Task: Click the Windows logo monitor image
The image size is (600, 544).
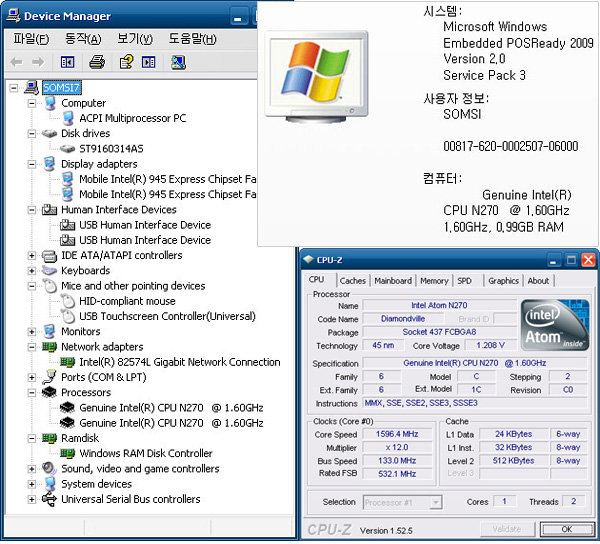Action: tap(317, 76)
